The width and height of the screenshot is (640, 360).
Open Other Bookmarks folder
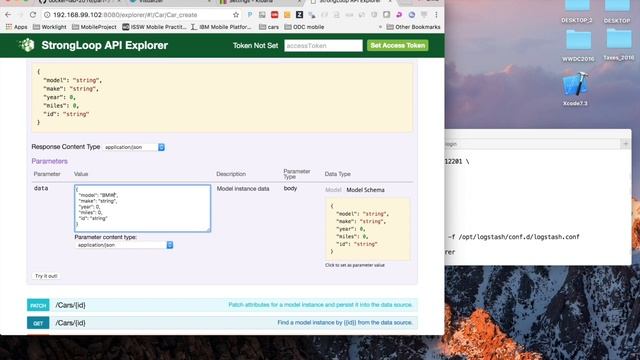click(413, 27)
